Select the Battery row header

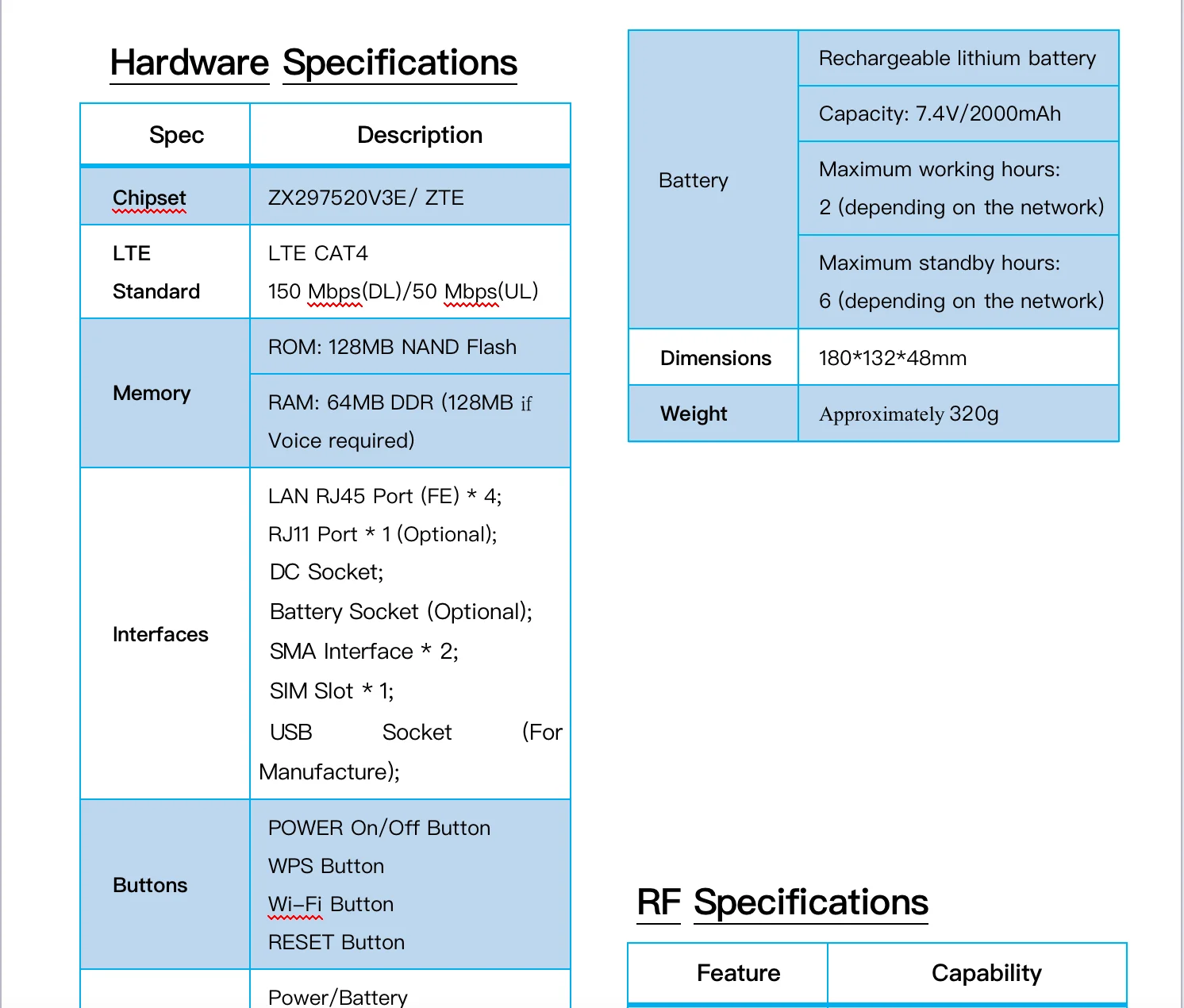pyautogui.click(x=693, y=180)
